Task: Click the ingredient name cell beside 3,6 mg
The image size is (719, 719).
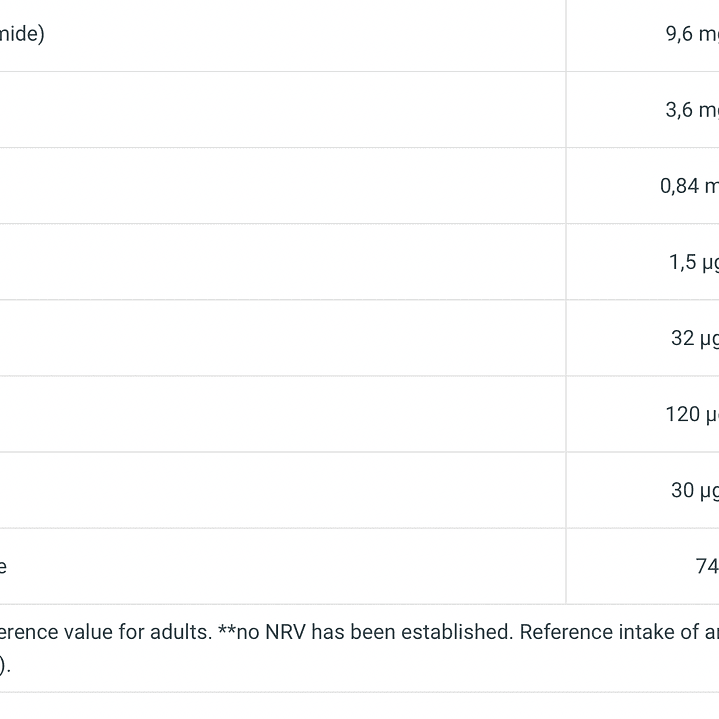Action: tap(280, 110)
